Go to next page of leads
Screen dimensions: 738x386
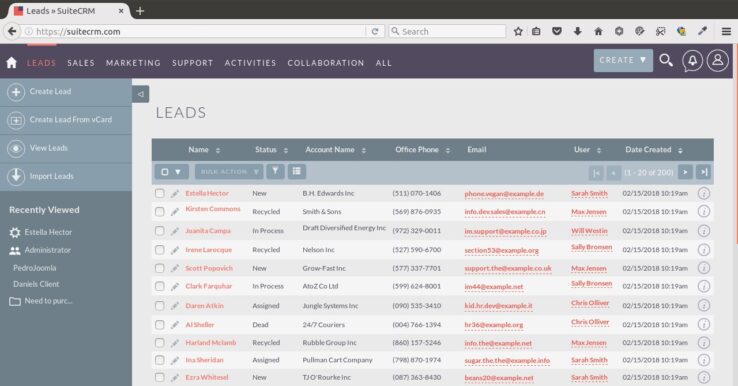(685, 172)
